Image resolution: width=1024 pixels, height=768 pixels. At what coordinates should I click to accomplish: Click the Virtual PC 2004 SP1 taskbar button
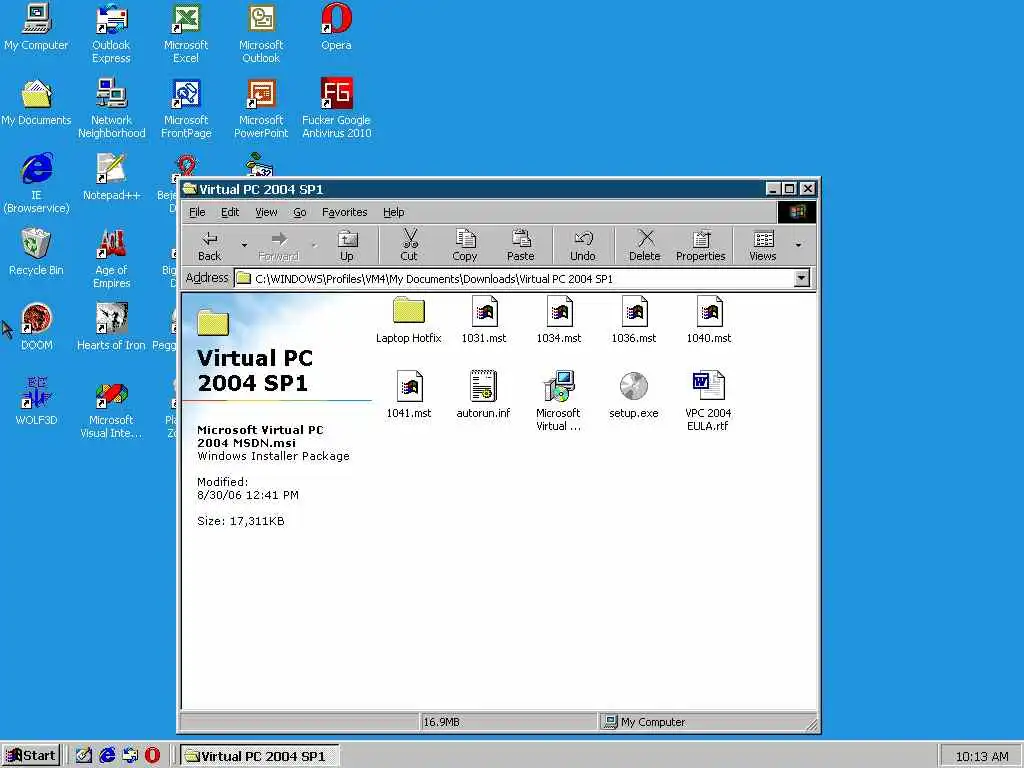click(259, 756)
